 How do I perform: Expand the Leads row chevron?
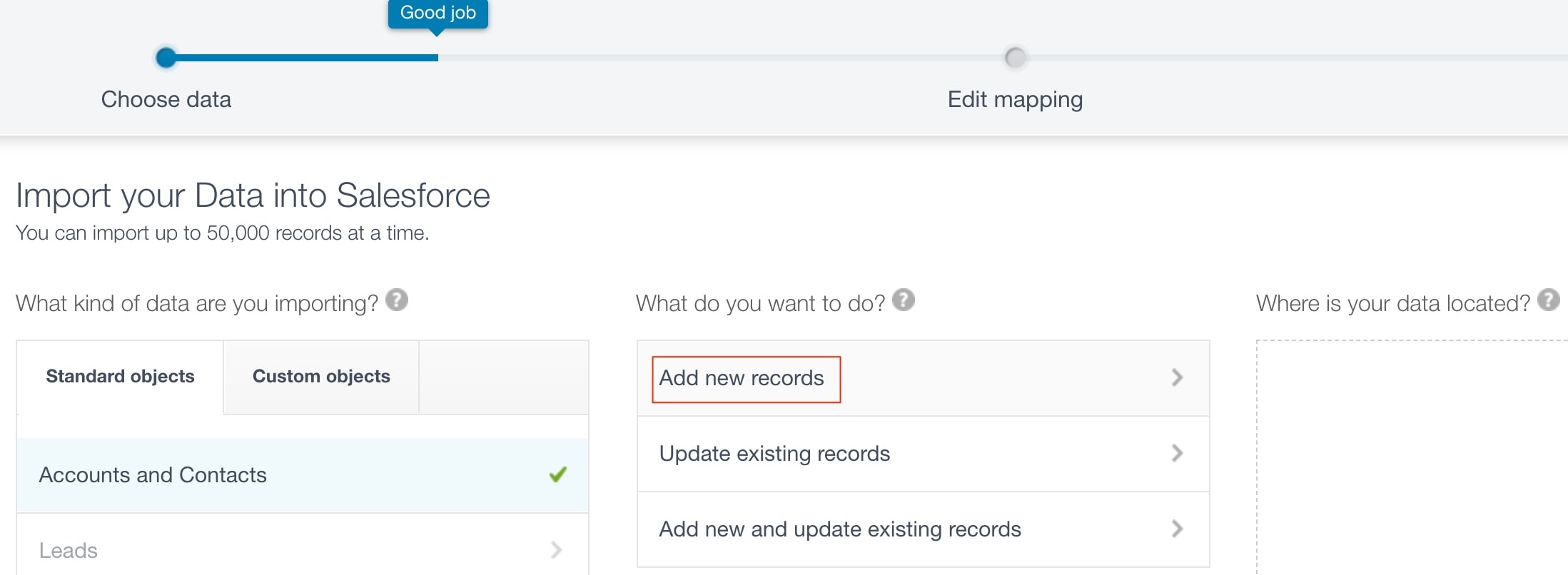click(x=557, y=549)
